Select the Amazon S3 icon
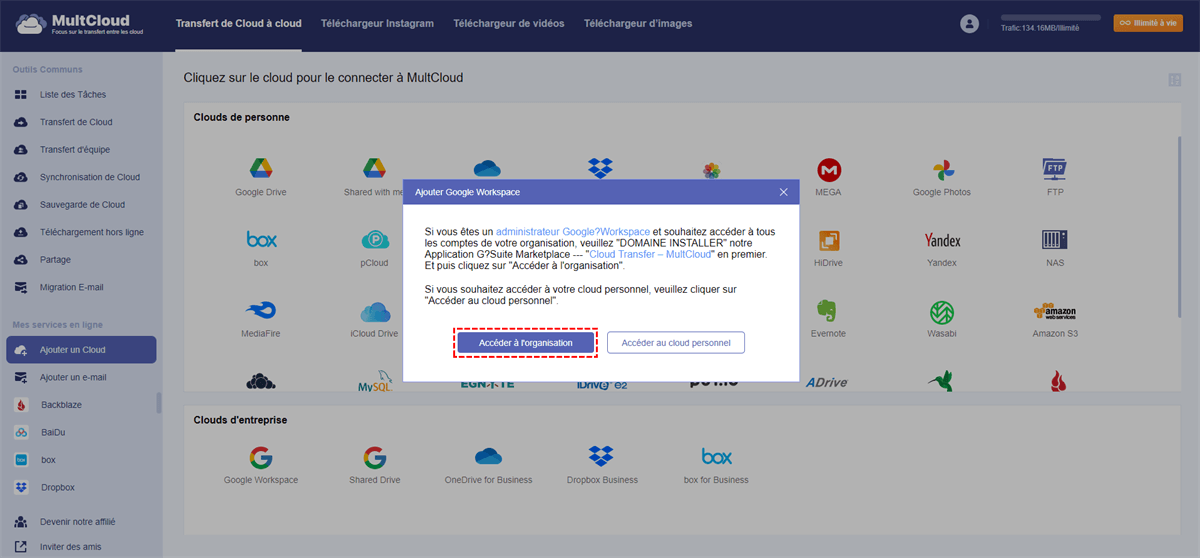Image resolution: width=1200 pixels, height=558 pixels. click(1055, 311)
